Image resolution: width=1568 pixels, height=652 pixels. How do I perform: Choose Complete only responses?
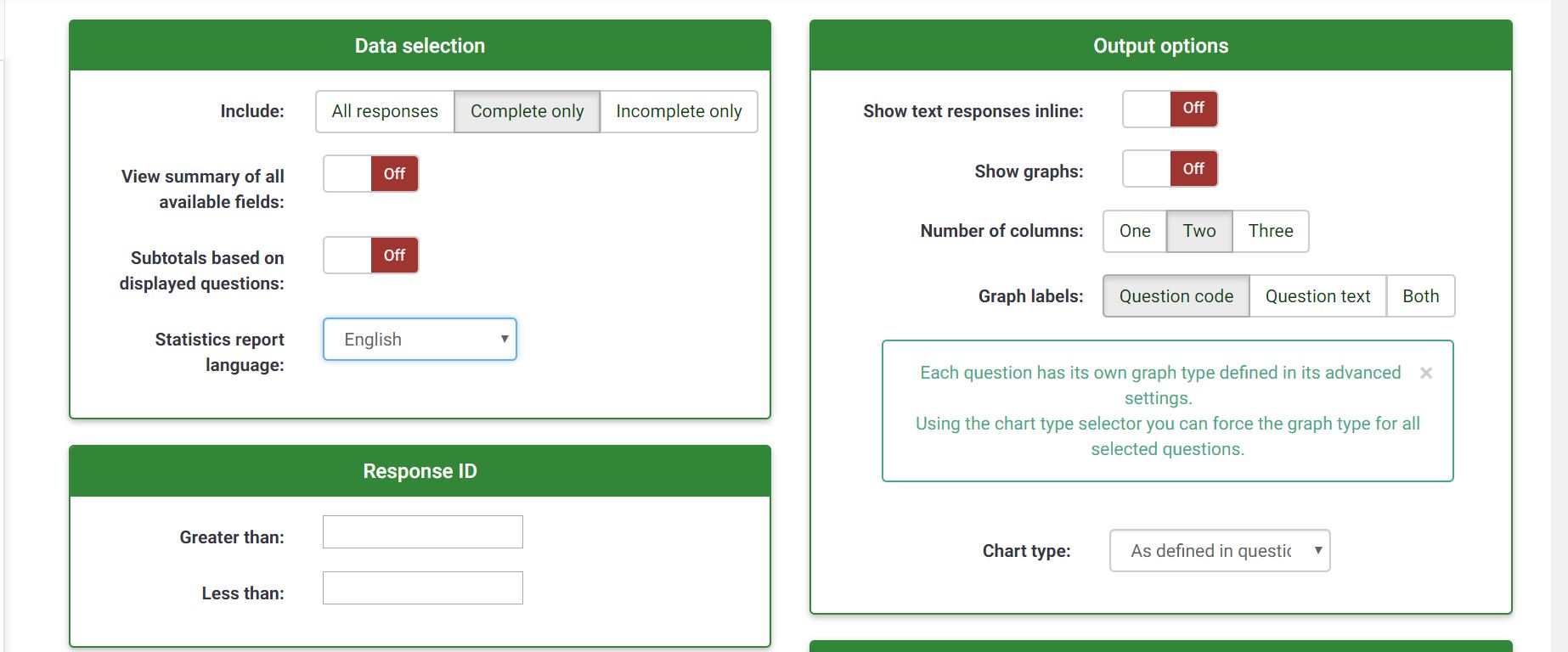[x=527, y=111]
